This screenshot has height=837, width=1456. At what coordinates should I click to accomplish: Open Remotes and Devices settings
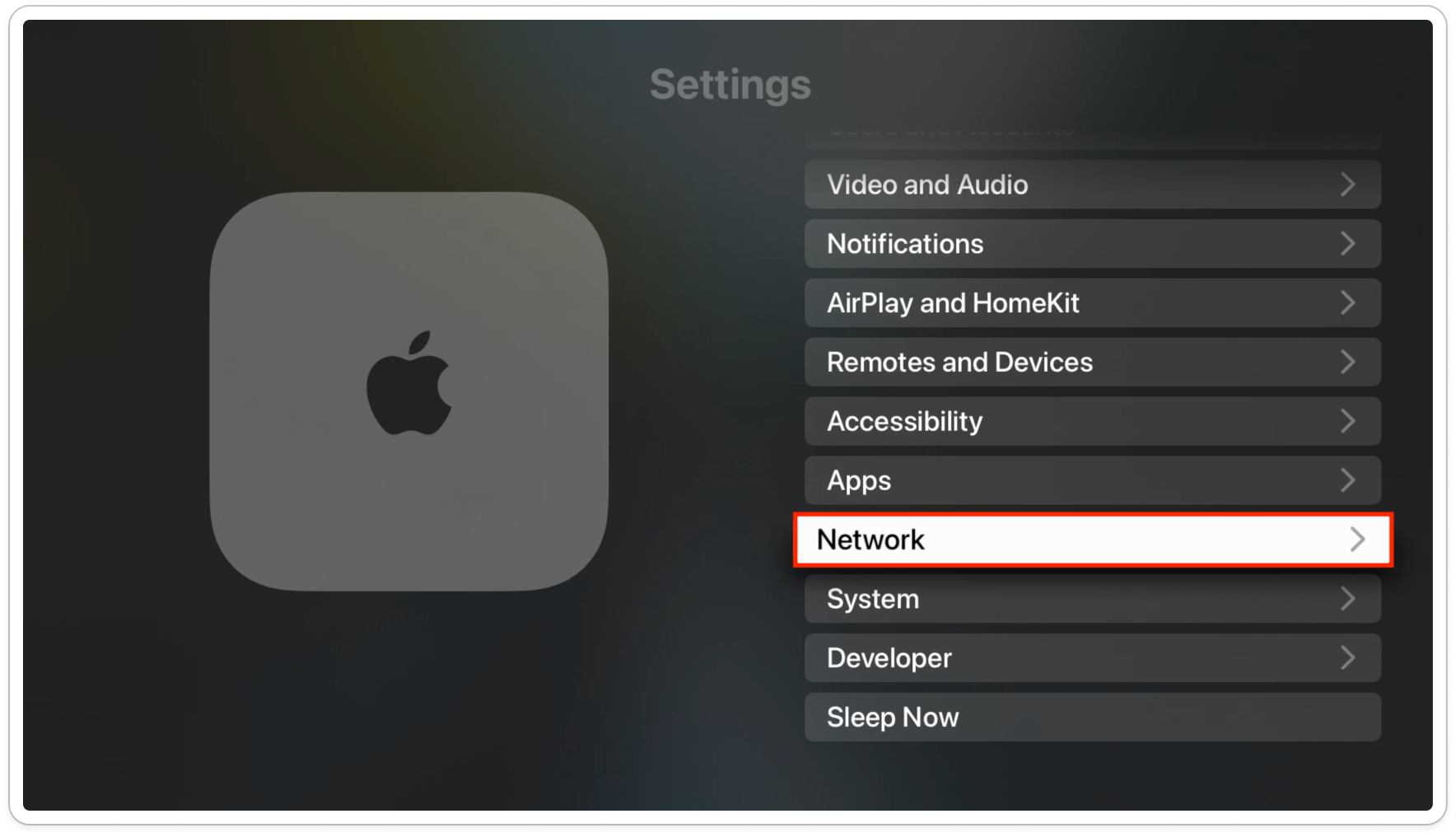[1093, 362]
